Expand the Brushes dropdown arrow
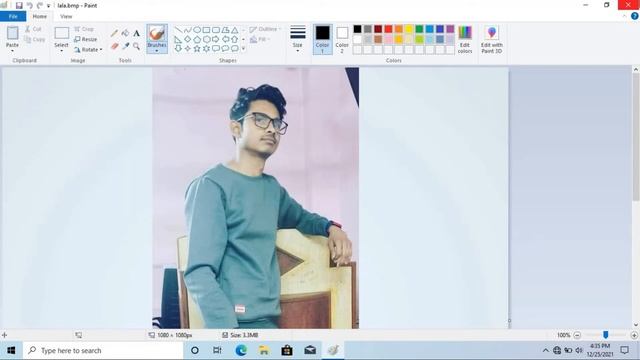Screen dimensions: 640x360 click(157, 51)
